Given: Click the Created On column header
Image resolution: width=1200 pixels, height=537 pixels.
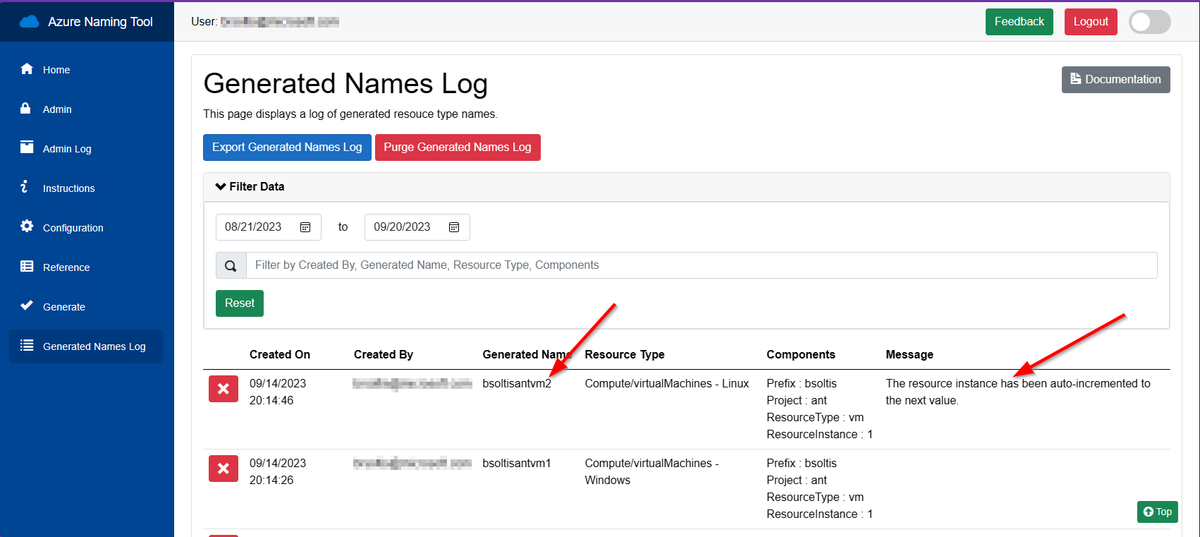Looking at the screenshot, I should pos(280,354).
